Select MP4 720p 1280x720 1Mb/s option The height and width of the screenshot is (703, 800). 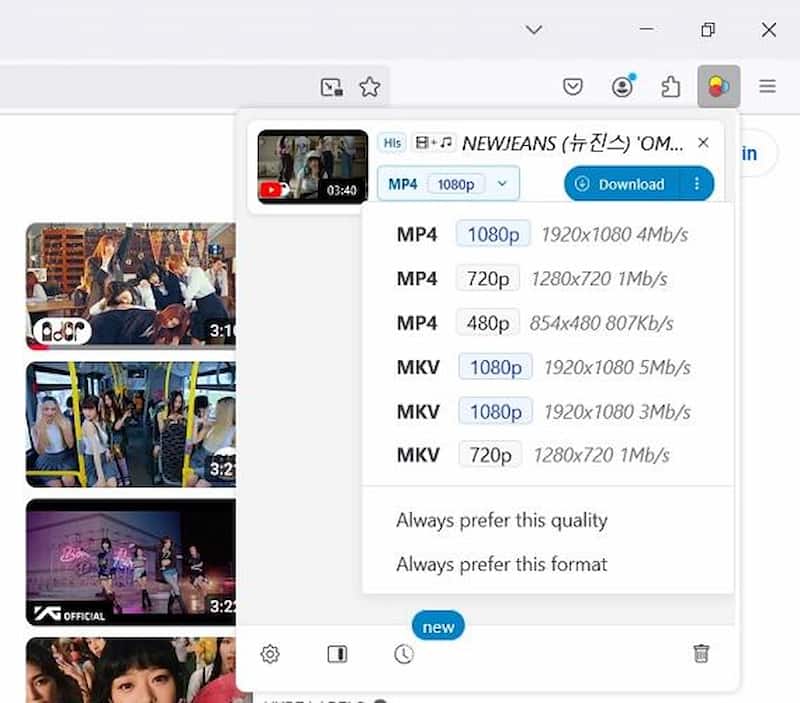coord(547,279)
